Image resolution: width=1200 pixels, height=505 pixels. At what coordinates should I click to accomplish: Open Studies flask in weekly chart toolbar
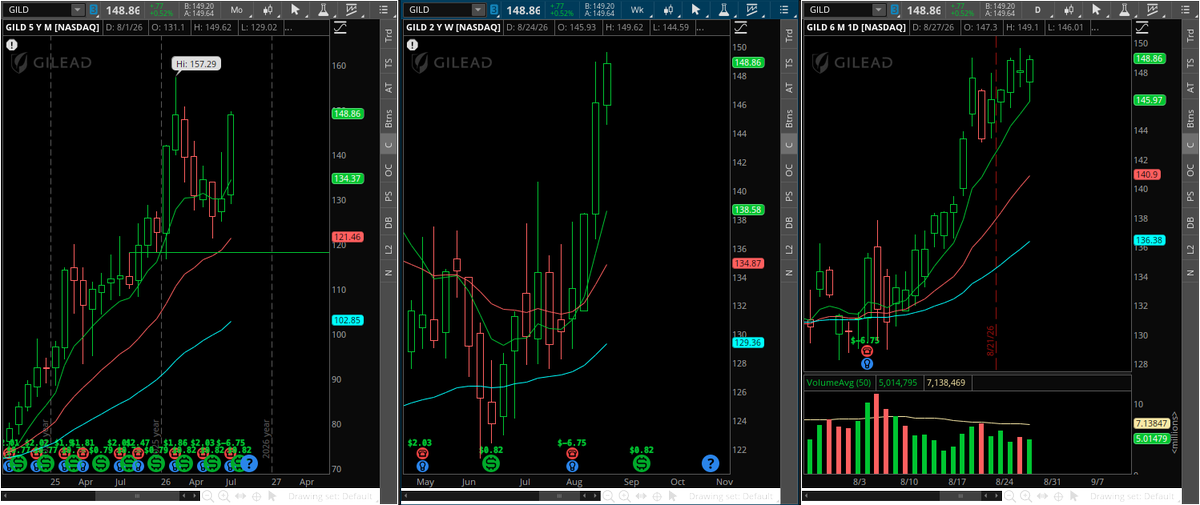click(723, 10)
